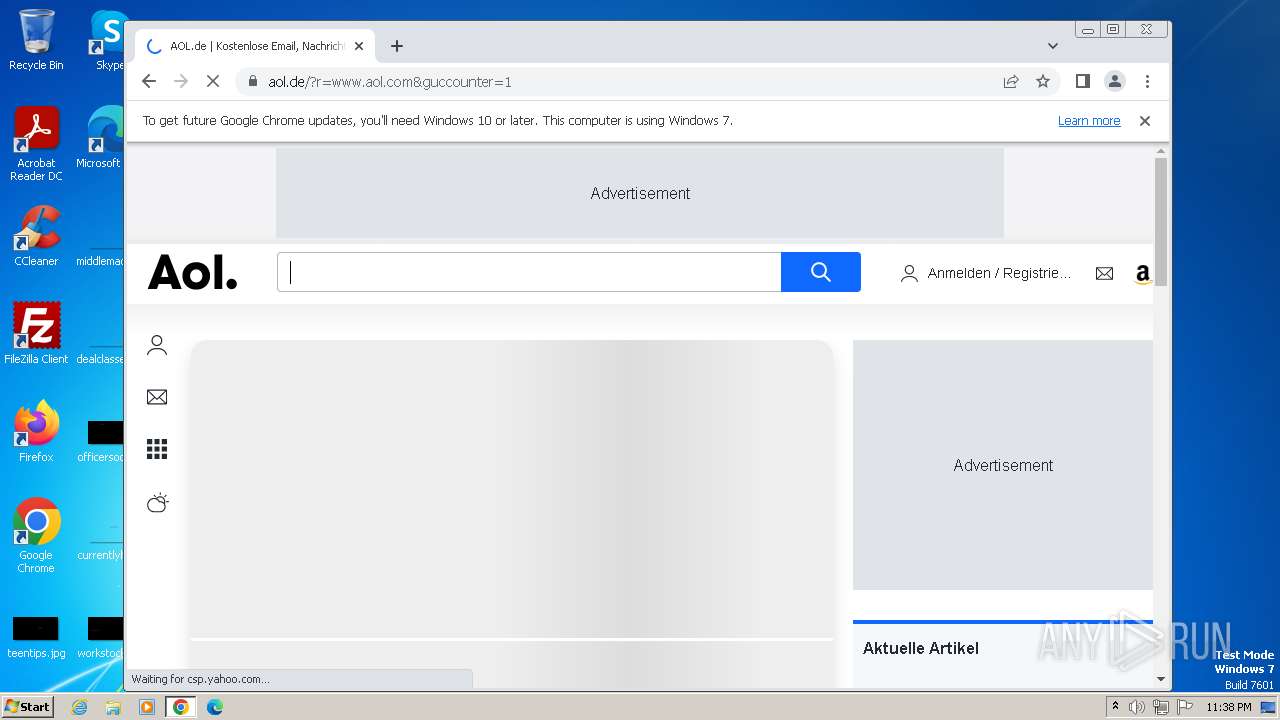Open the sidebar profile icon

point(157,346)
